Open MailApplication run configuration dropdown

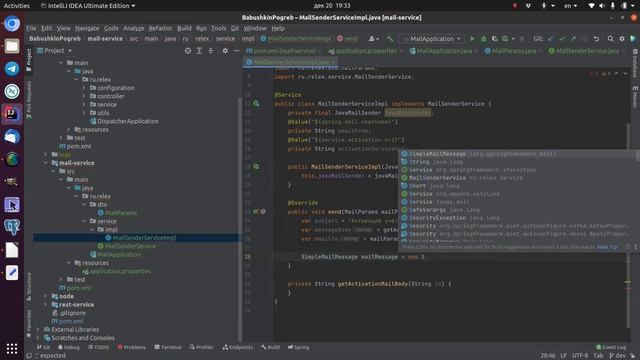coord(432,39)
